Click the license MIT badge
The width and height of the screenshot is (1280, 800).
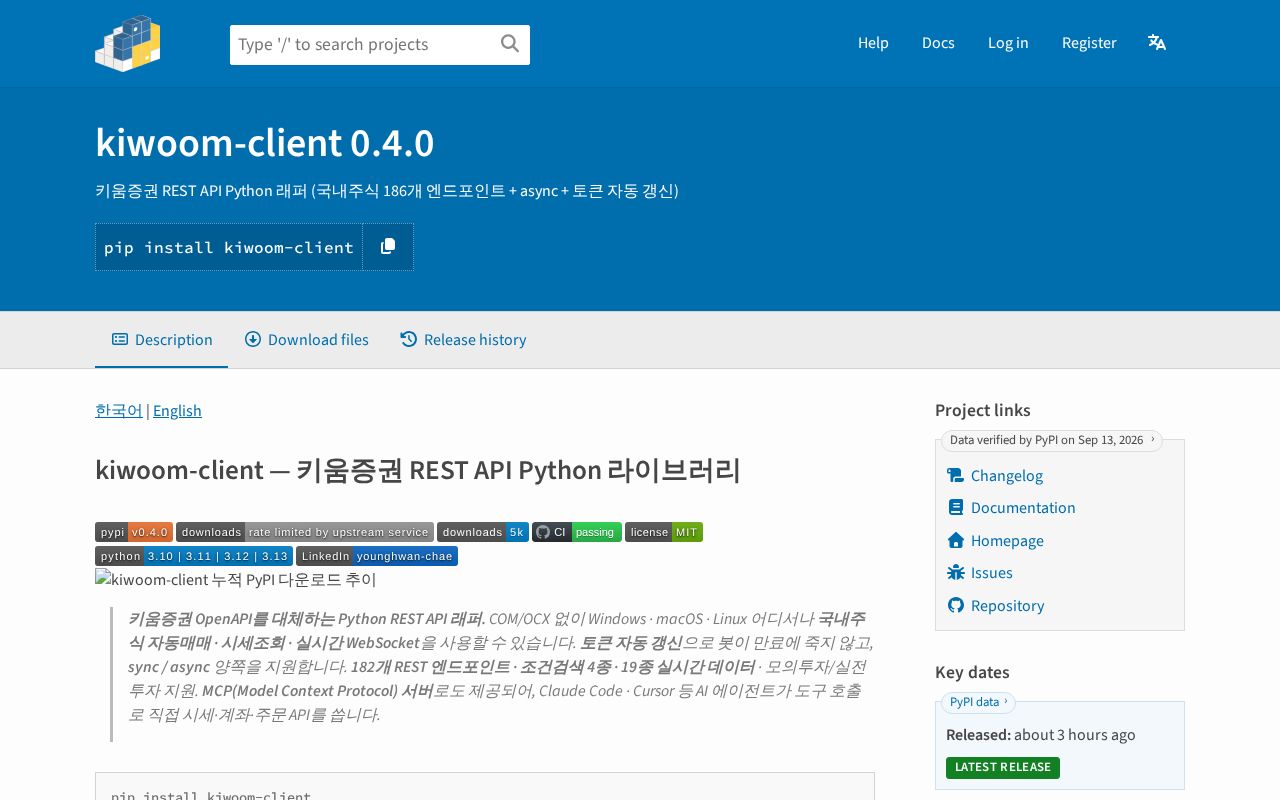[x=664, y=532]
